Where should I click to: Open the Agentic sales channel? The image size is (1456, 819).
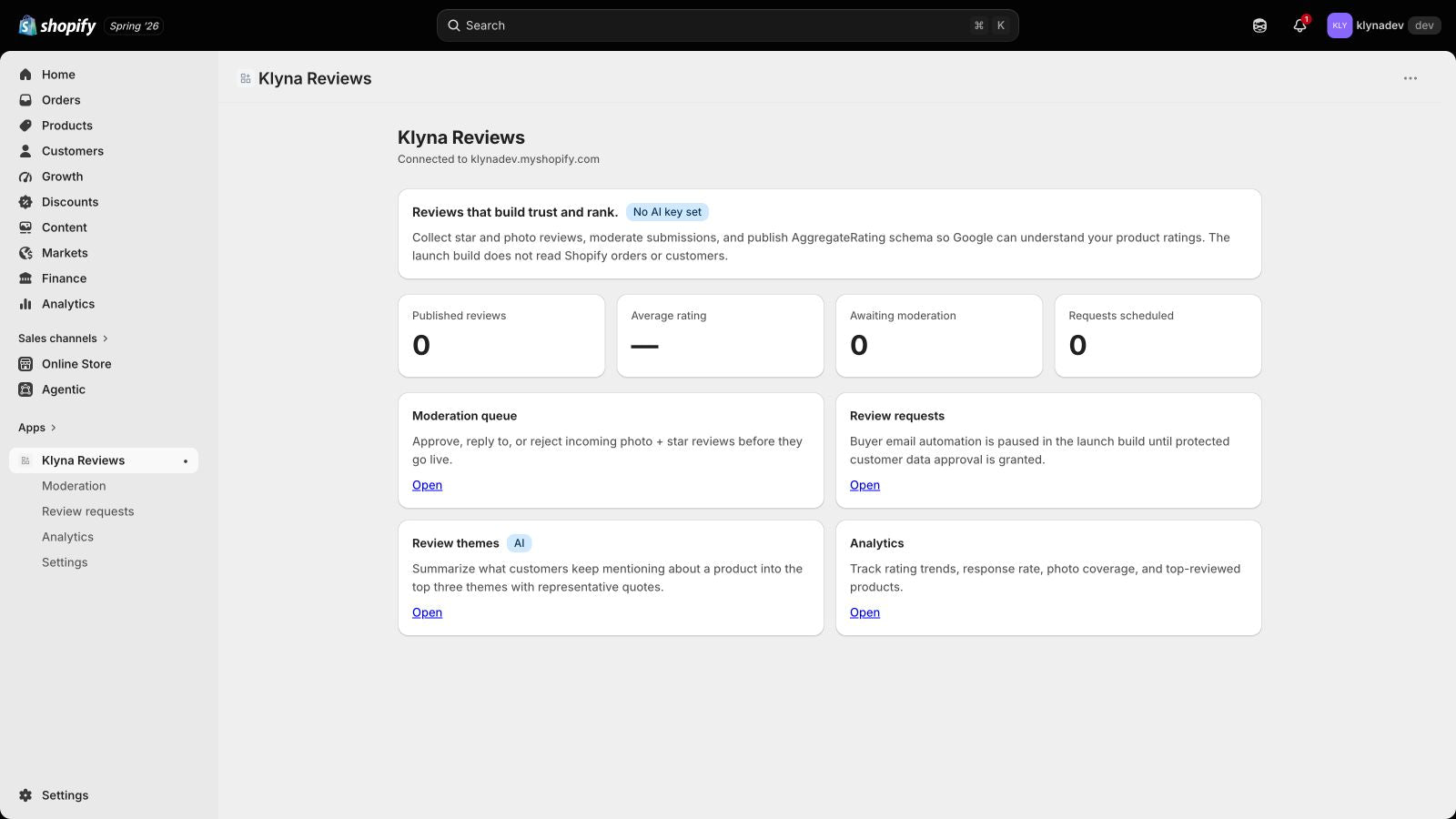64,389
